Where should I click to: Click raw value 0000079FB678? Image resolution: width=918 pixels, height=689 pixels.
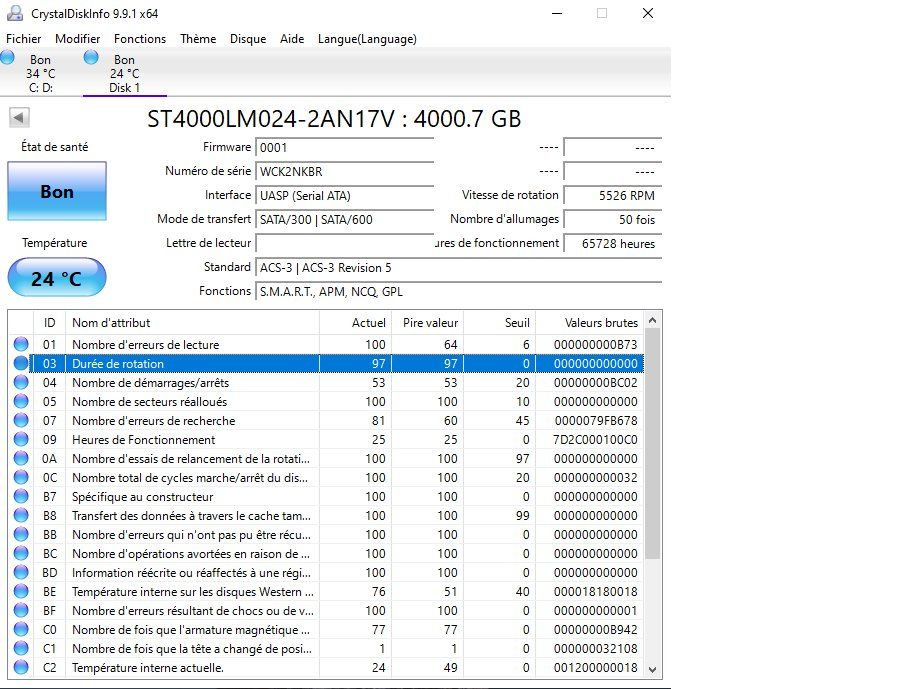595,420
